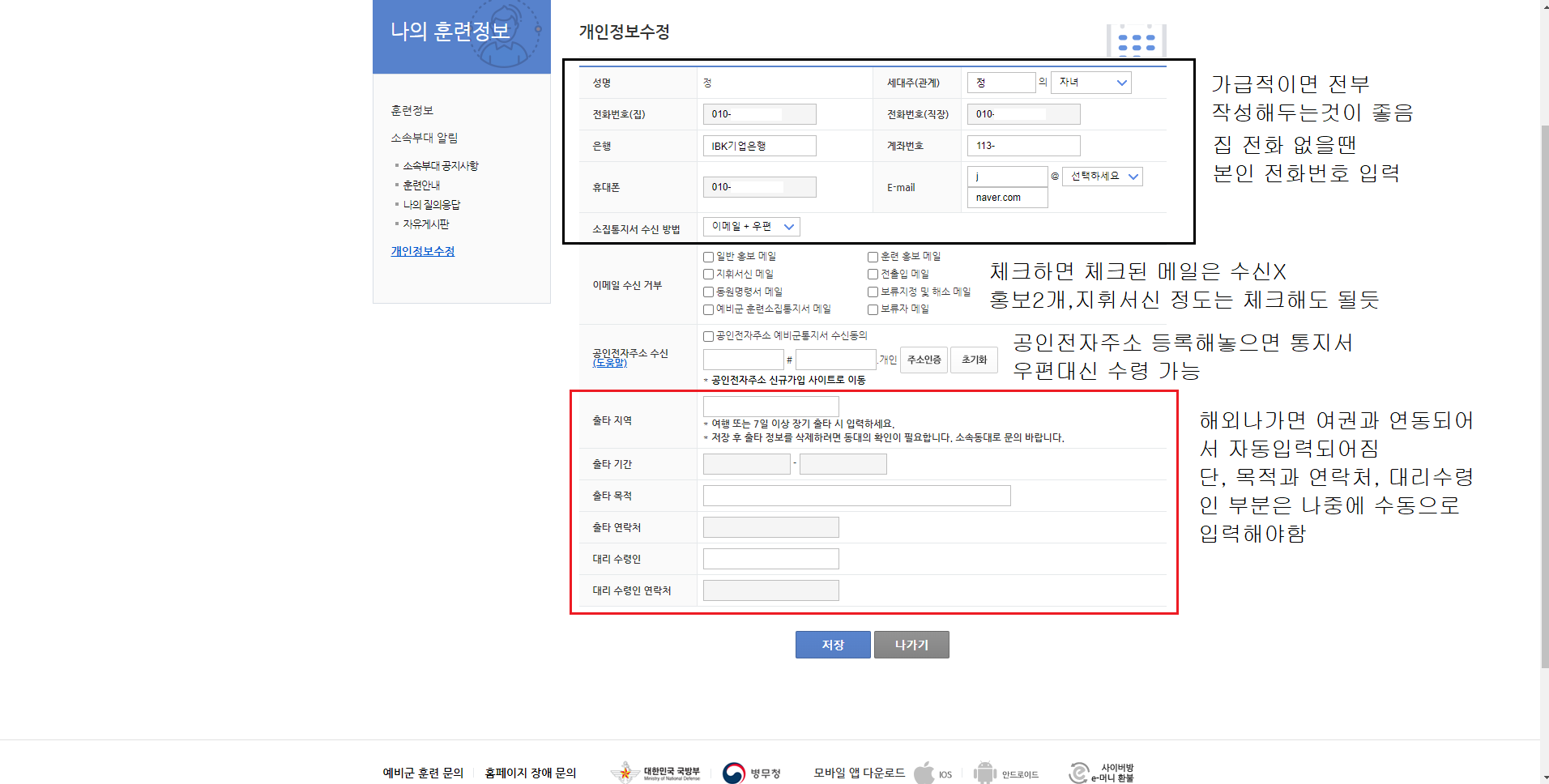
Task: Focus the email domain field showing naver.com
Action: (x=1008, y=198)
